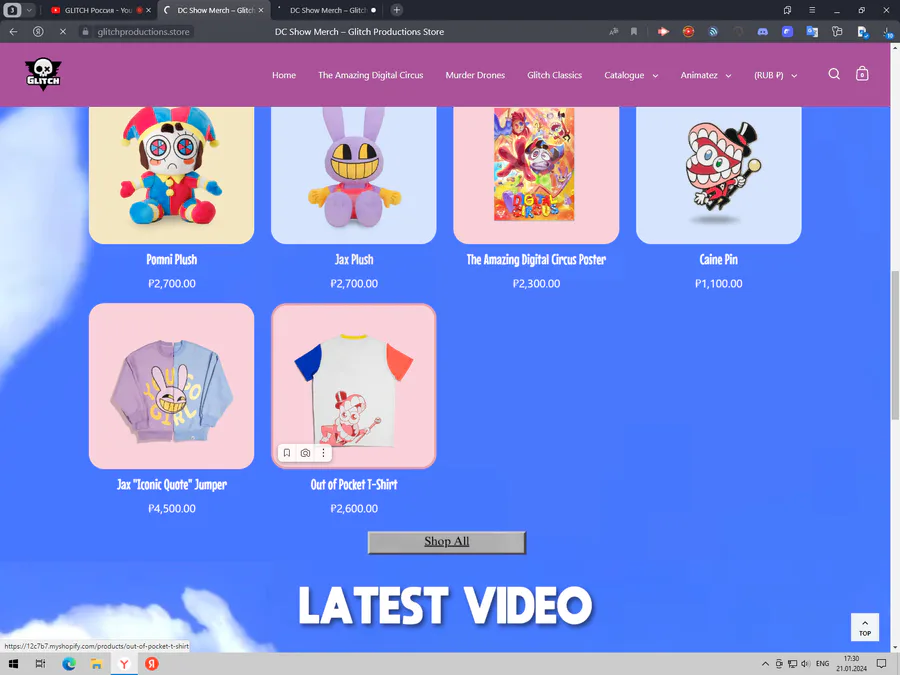The image size is (900, 675).
Task: Open Windows Start menu
Action: pyautogui.click(x=13, y=664)
